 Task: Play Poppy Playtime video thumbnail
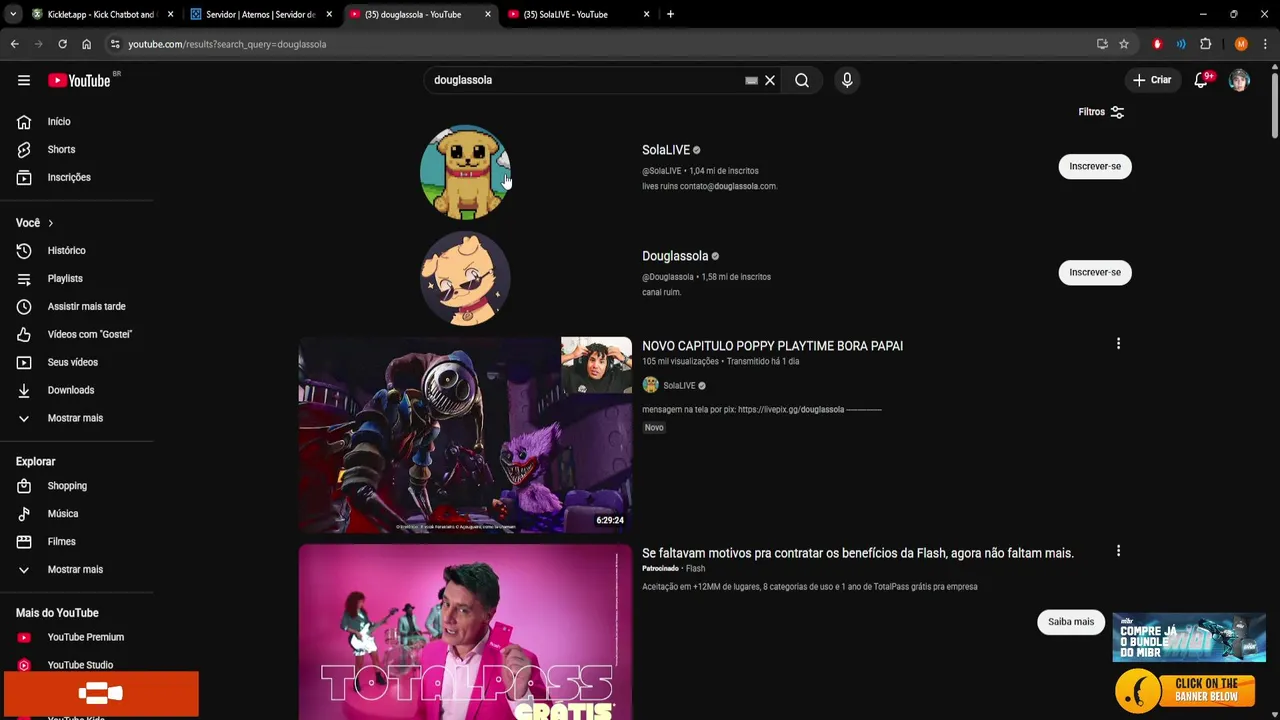pos(465,435)
